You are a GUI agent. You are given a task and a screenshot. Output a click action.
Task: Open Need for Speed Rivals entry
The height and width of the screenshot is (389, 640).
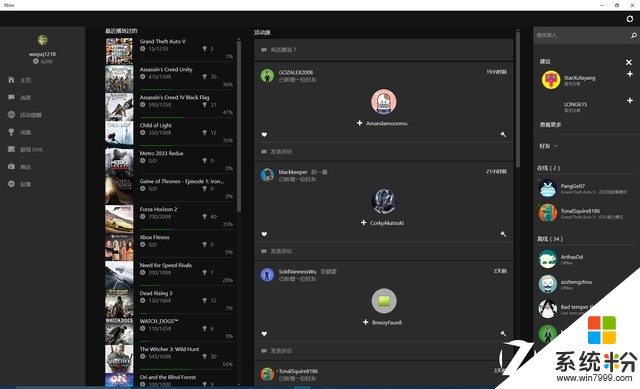tap(169, 275)
